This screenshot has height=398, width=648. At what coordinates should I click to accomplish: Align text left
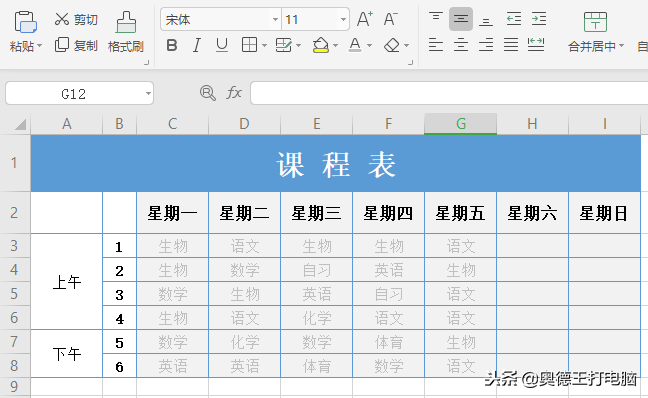click(436, 45)
